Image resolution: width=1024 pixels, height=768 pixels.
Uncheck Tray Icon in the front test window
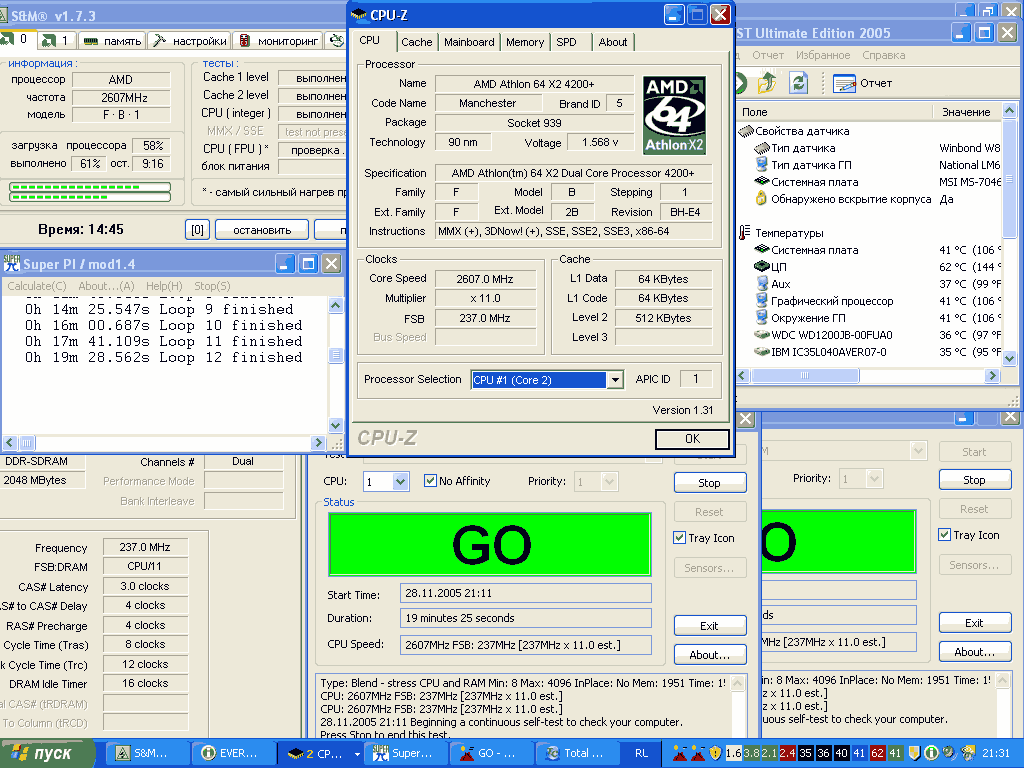pos(680,538)
